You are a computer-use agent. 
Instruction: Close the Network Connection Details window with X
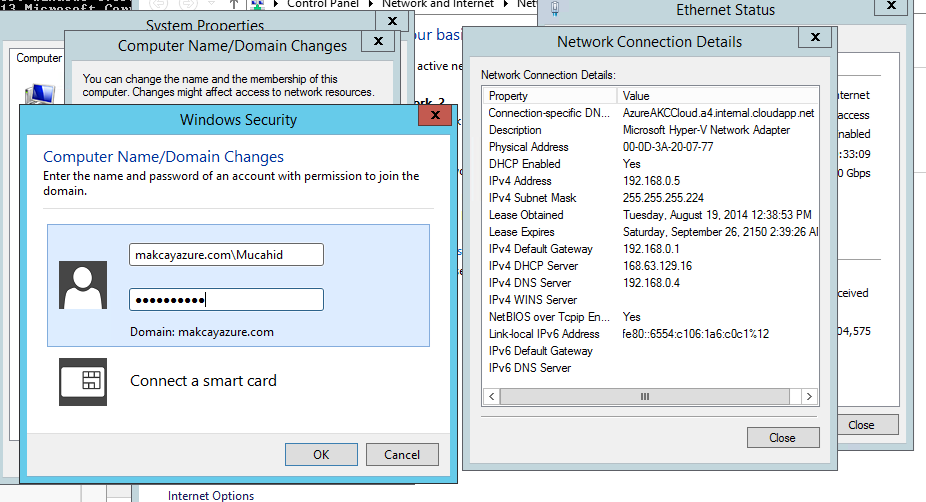click(815, 37)
